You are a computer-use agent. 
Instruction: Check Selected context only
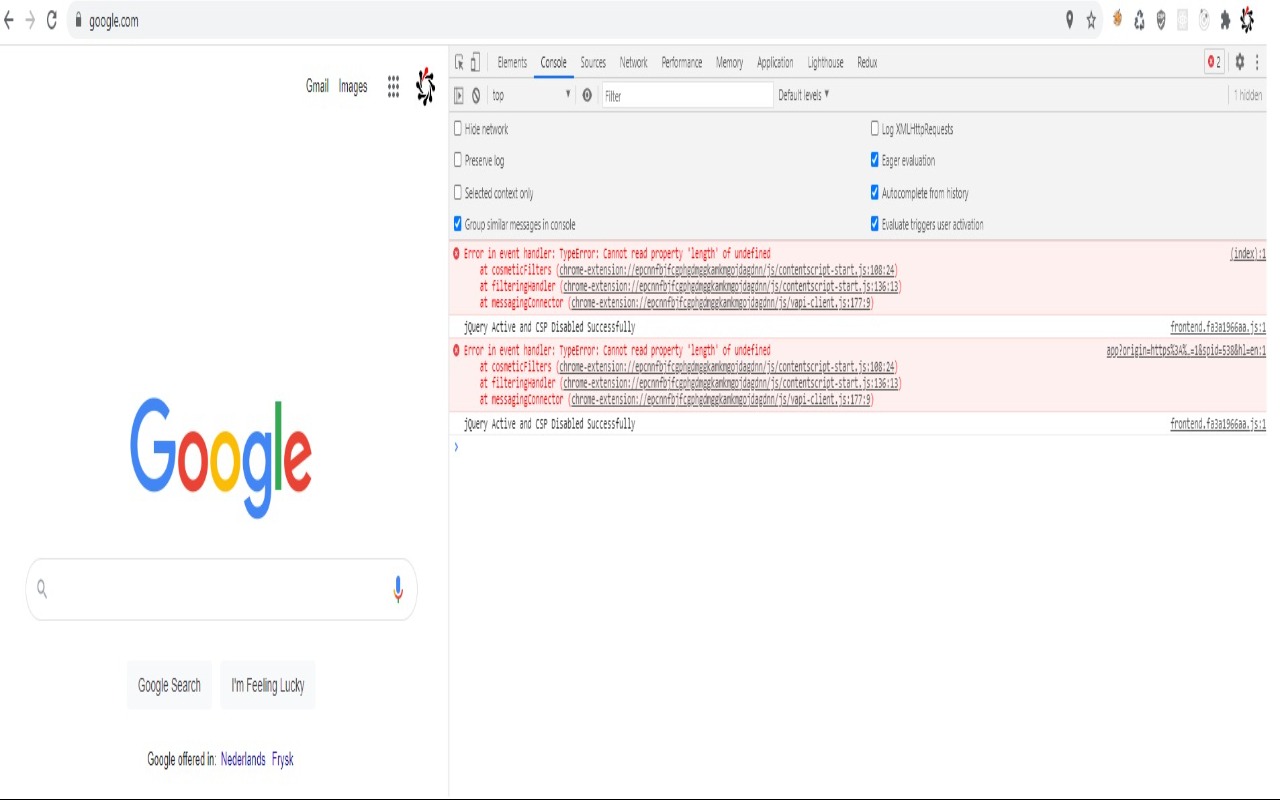point(458,192)
